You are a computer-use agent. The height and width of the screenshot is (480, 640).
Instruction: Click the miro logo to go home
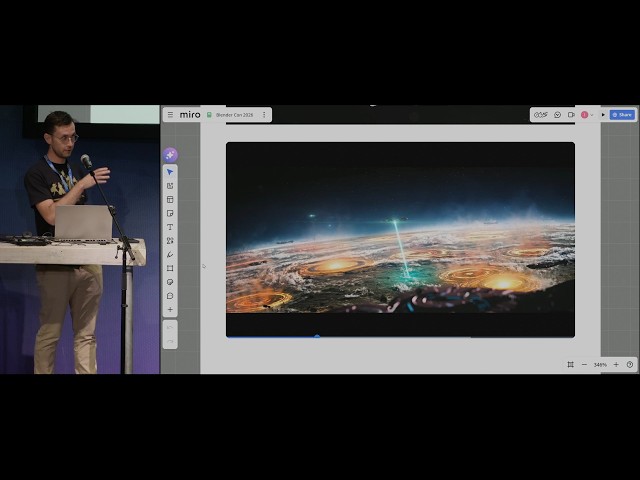[190, 115]
